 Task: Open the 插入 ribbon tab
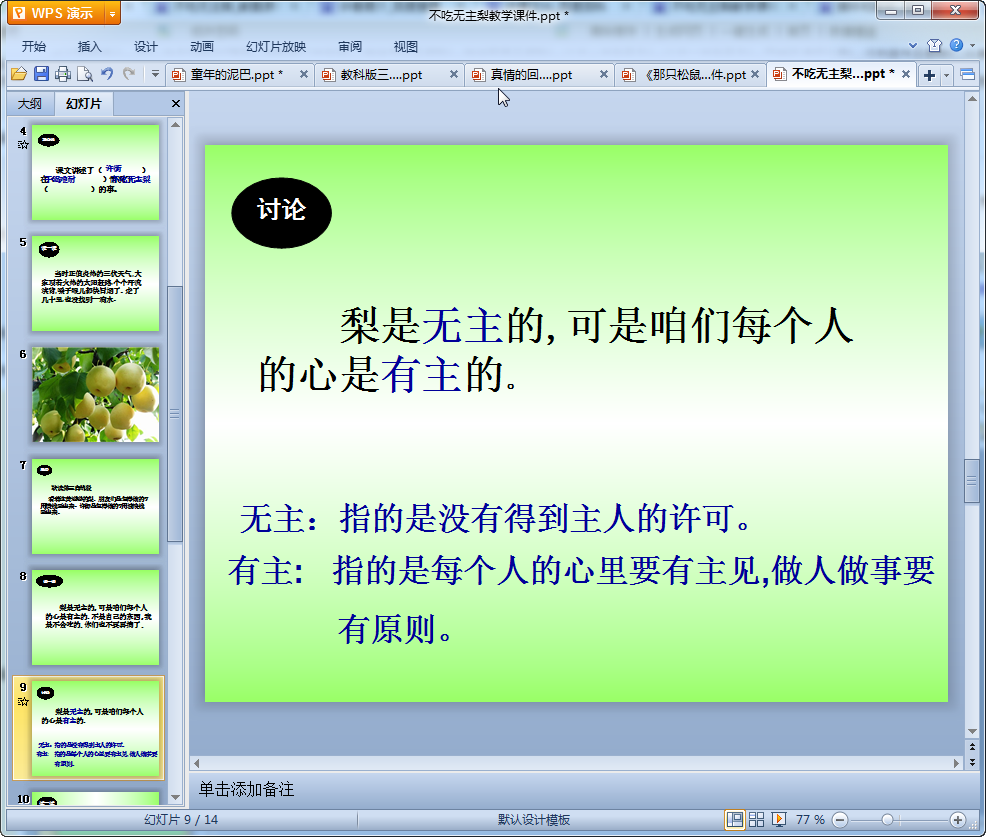pyautogui.click(x=89, y=47)
